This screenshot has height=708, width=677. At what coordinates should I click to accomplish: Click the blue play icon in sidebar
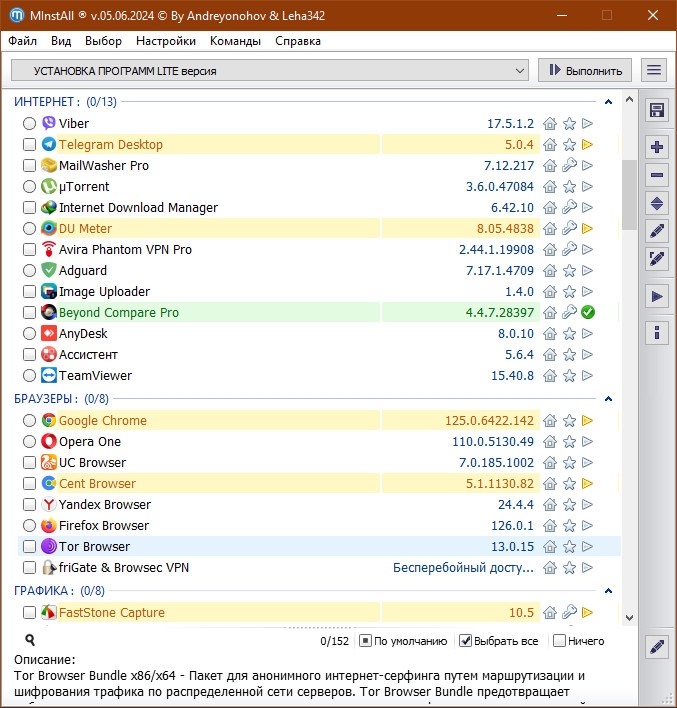coord(657,297)
